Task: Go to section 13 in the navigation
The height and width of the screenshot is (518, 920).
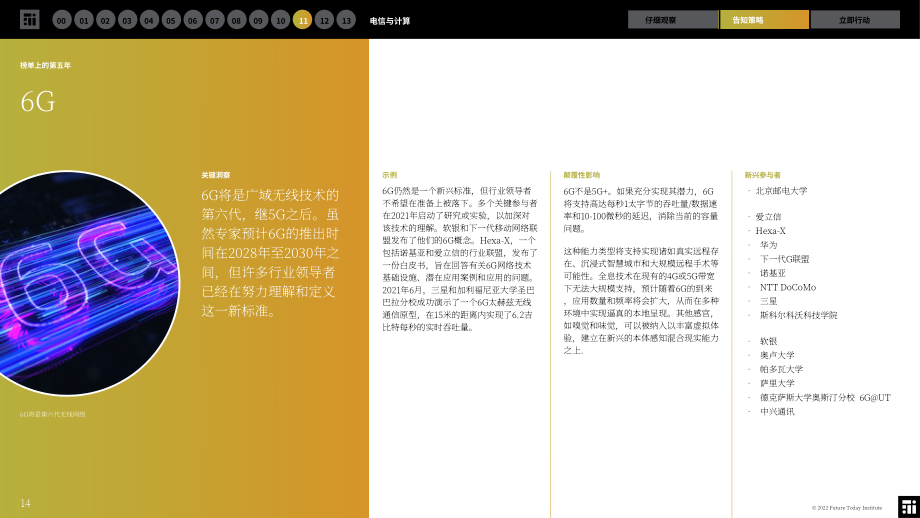Action: 346,20
